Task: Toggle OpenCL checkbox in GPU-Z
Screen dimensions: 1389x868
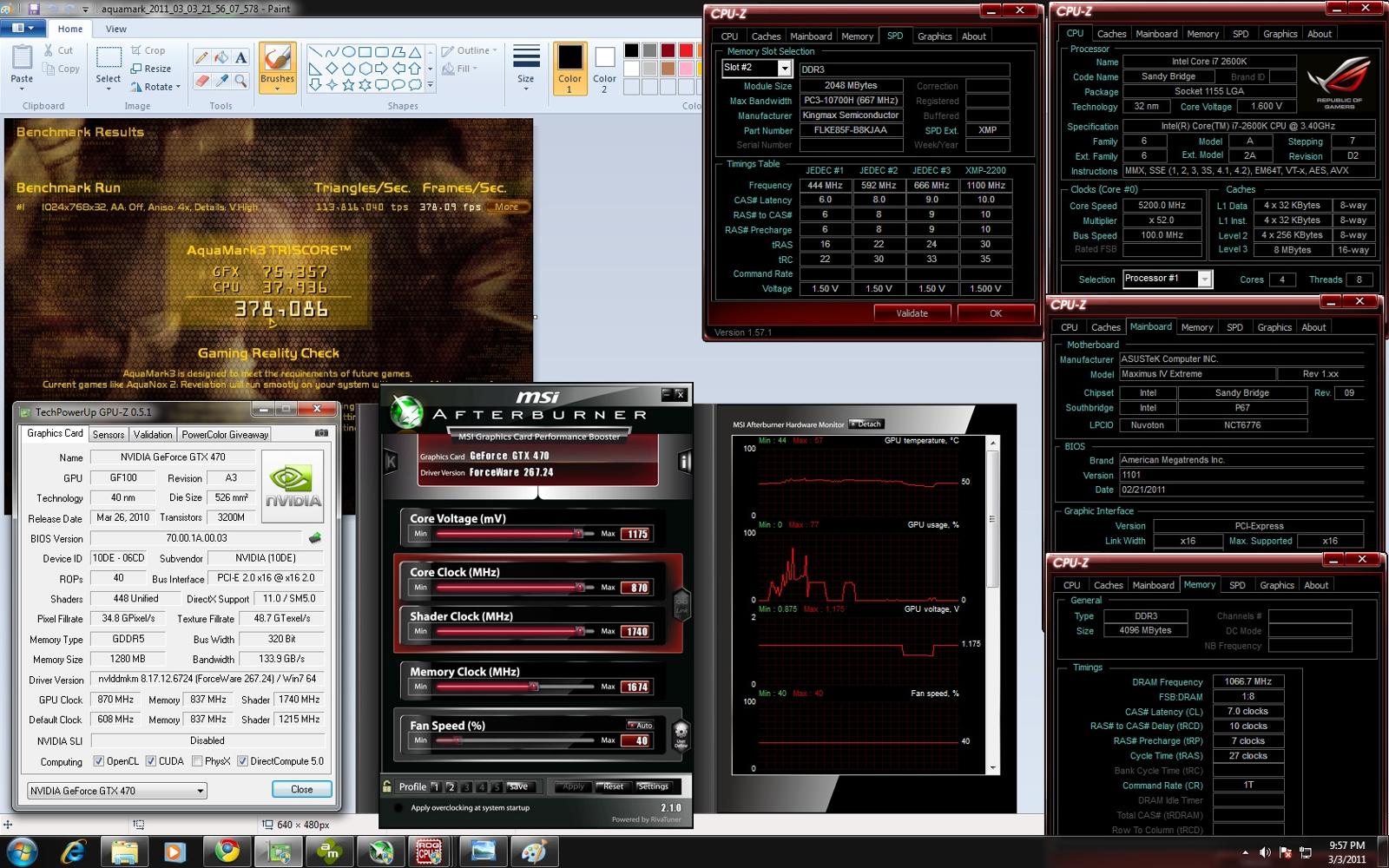Action: pyautogui.click(x=99, y=761)
